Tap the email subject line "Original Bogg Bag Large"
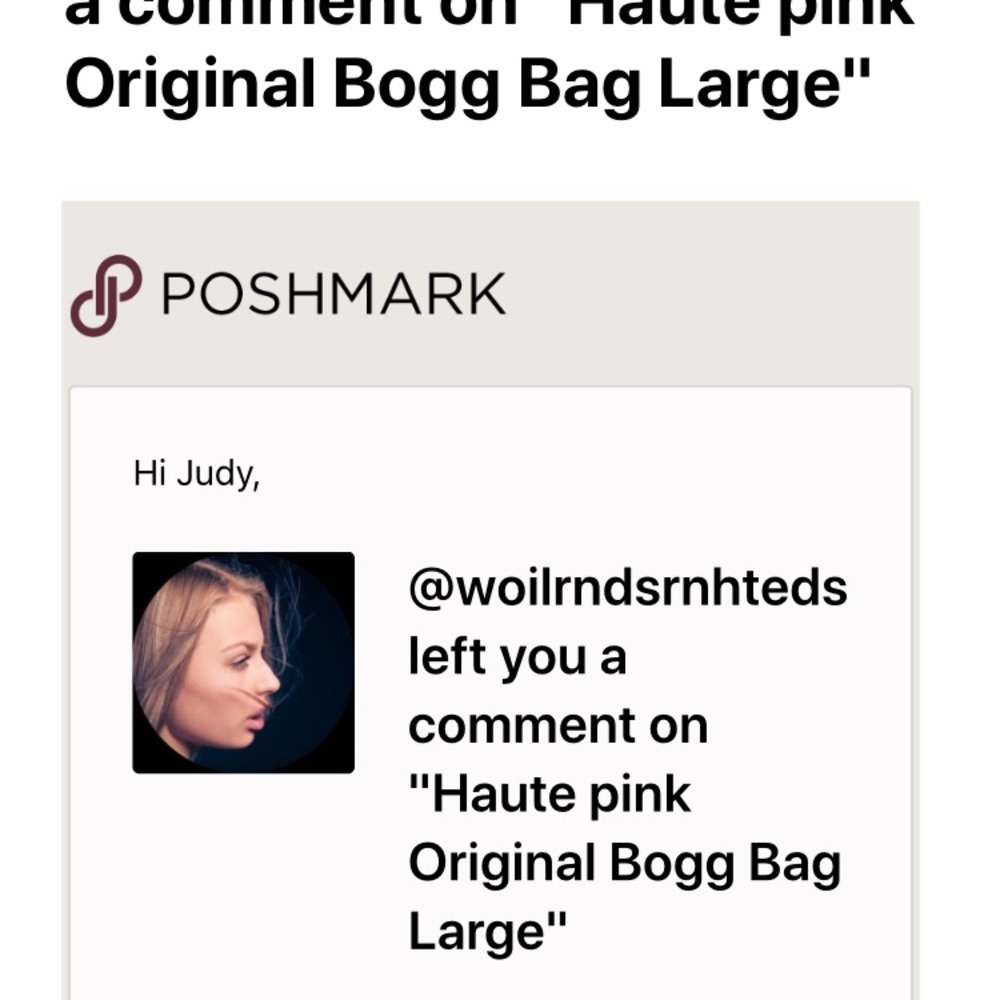Viewport: 1000px width, 1000px height. click(468, 85)
